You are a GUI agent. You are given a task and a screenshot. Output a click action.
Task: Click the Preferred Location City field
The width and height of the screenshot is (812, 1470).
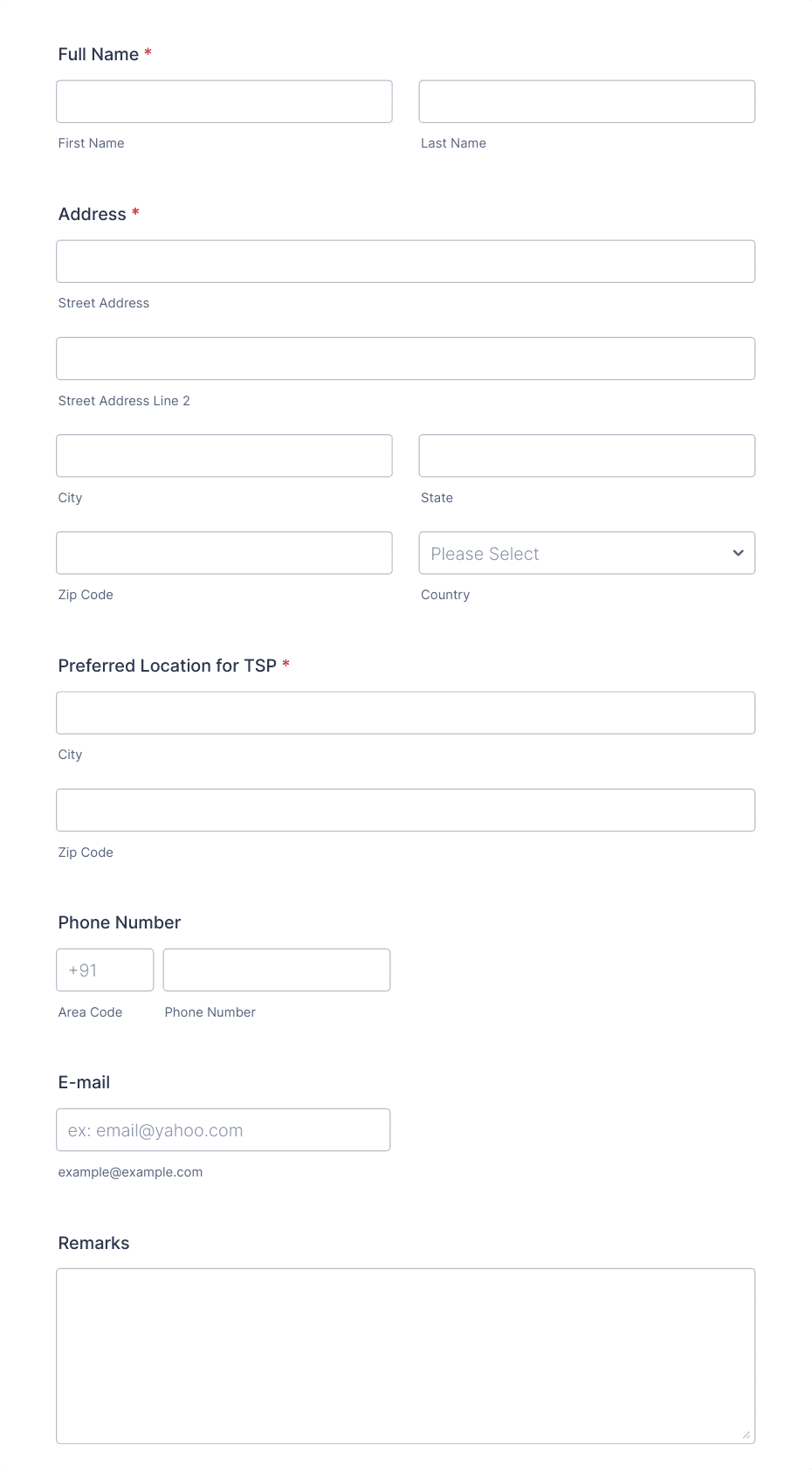[406, 713]
